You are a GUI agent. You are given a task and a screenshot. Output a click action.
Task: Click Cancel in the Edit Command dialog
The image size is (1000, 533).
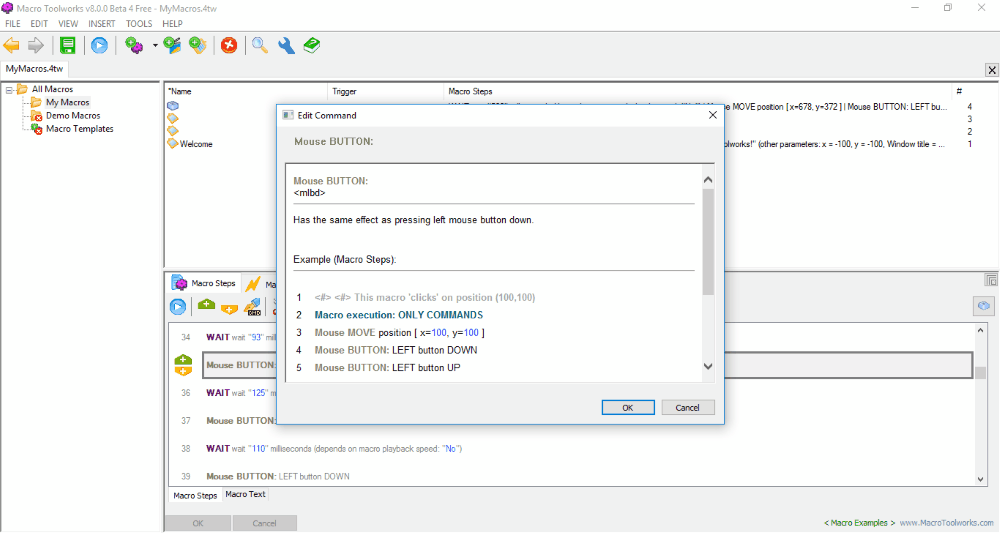click(x=688, y=407)
